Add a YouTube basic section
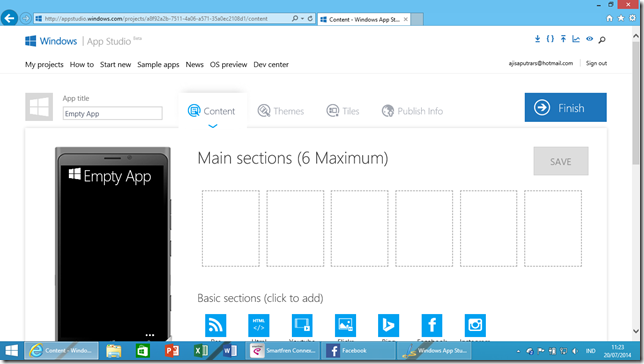 [302, 325]
